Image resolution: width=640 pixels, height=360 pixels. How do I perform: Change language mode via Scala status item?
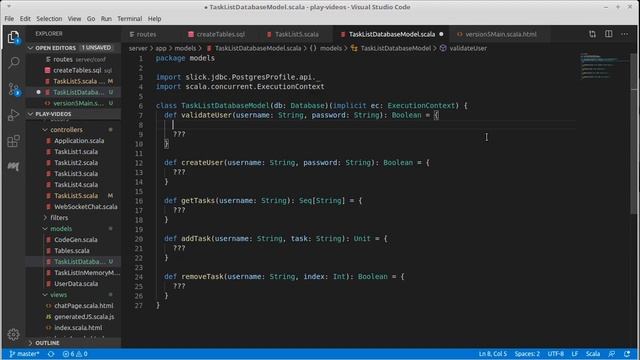point(593,354)
